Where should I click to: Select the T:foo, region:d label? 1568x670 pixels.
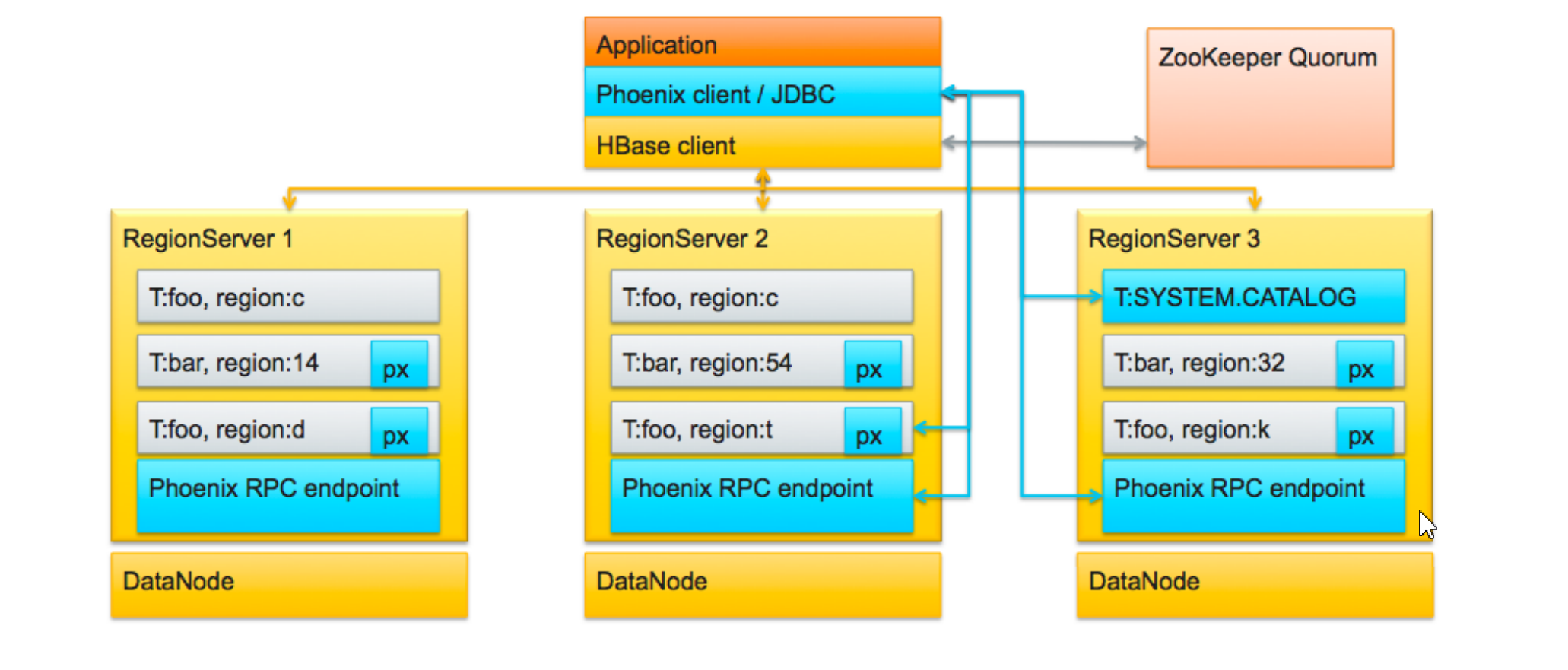(x=227, y=430)
